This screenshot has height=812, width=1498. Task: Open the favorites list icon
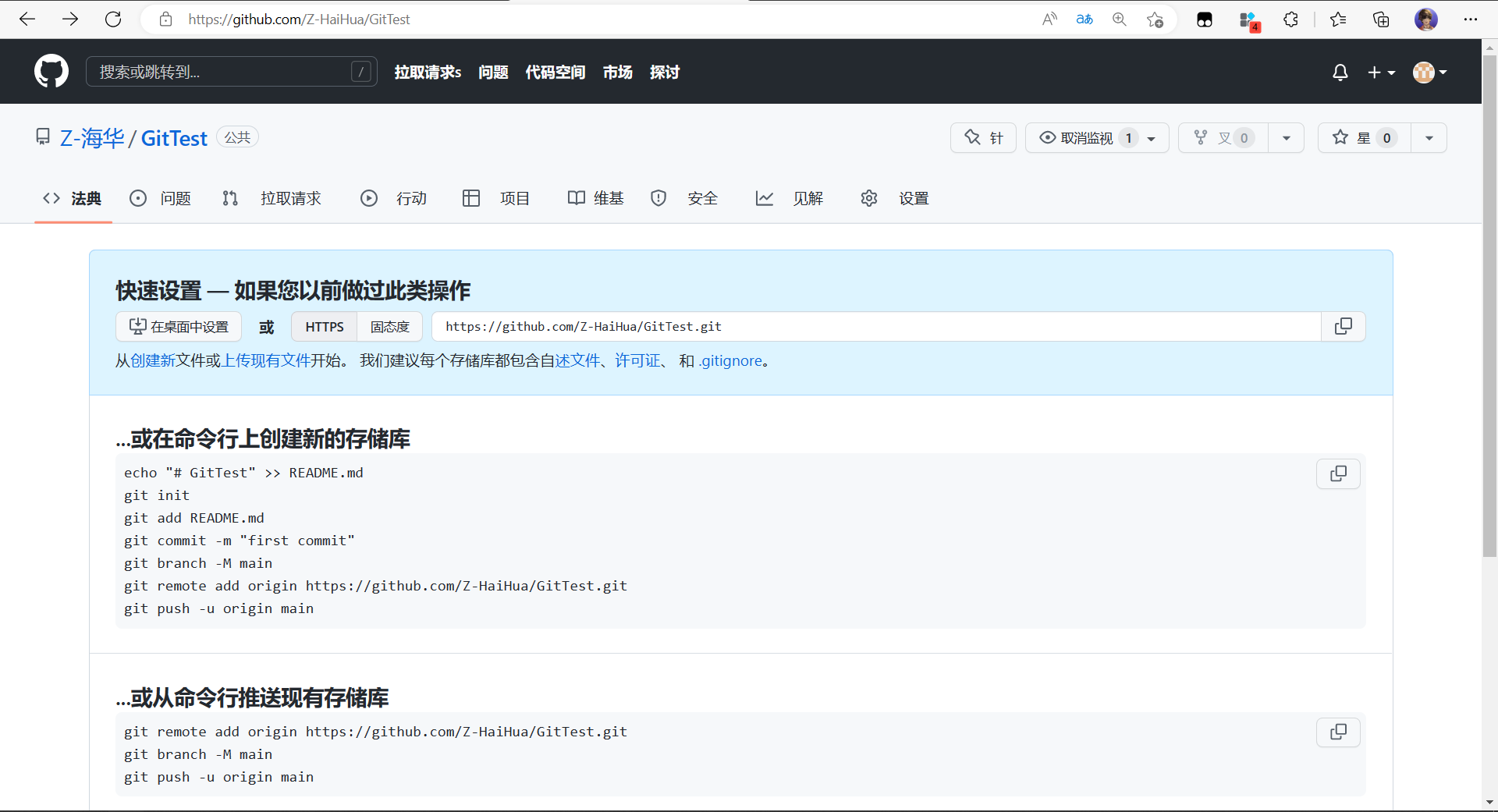click(x=1338, y=20)
